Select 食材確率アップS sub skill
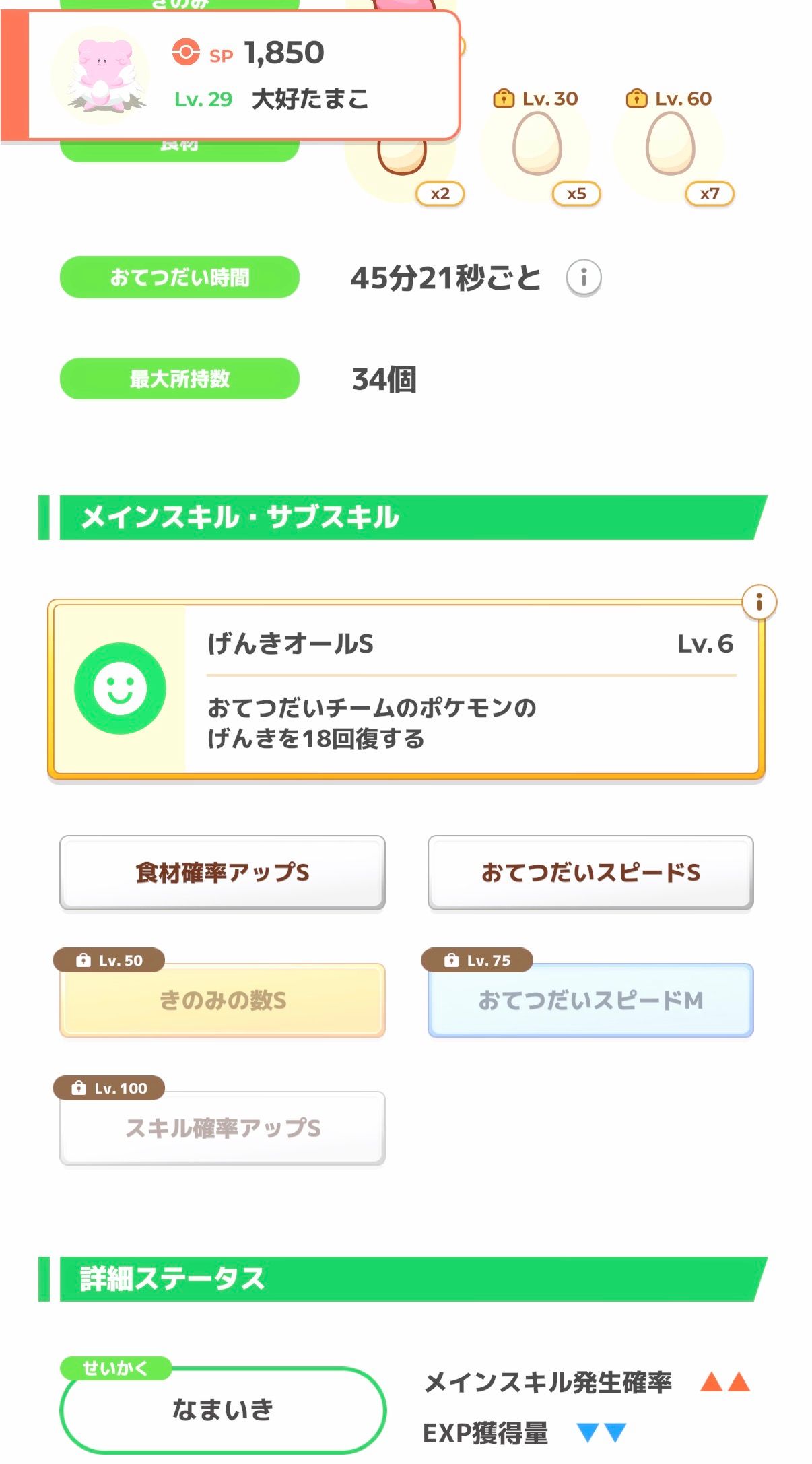 click(222, 873)
